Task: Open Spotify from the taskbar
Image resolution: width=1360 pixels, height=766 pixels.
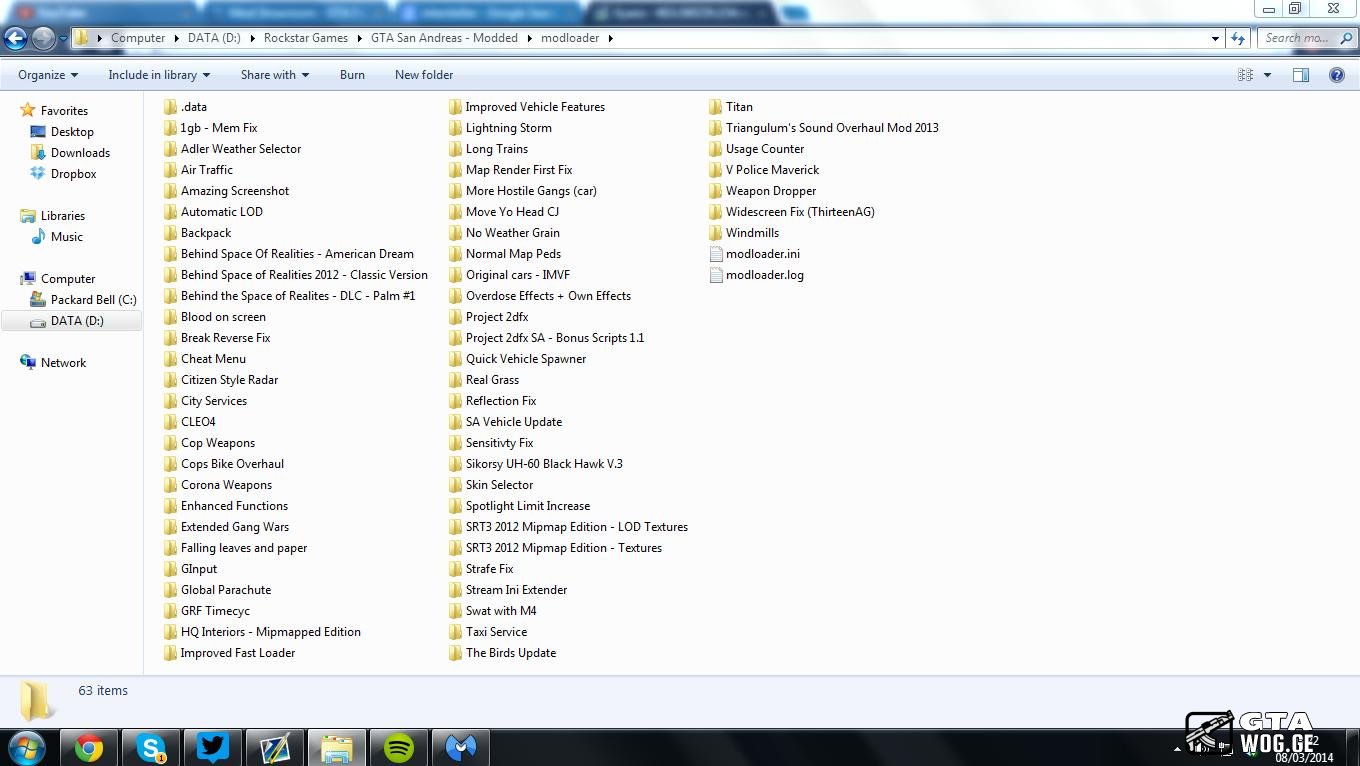Action: point(398,747)
